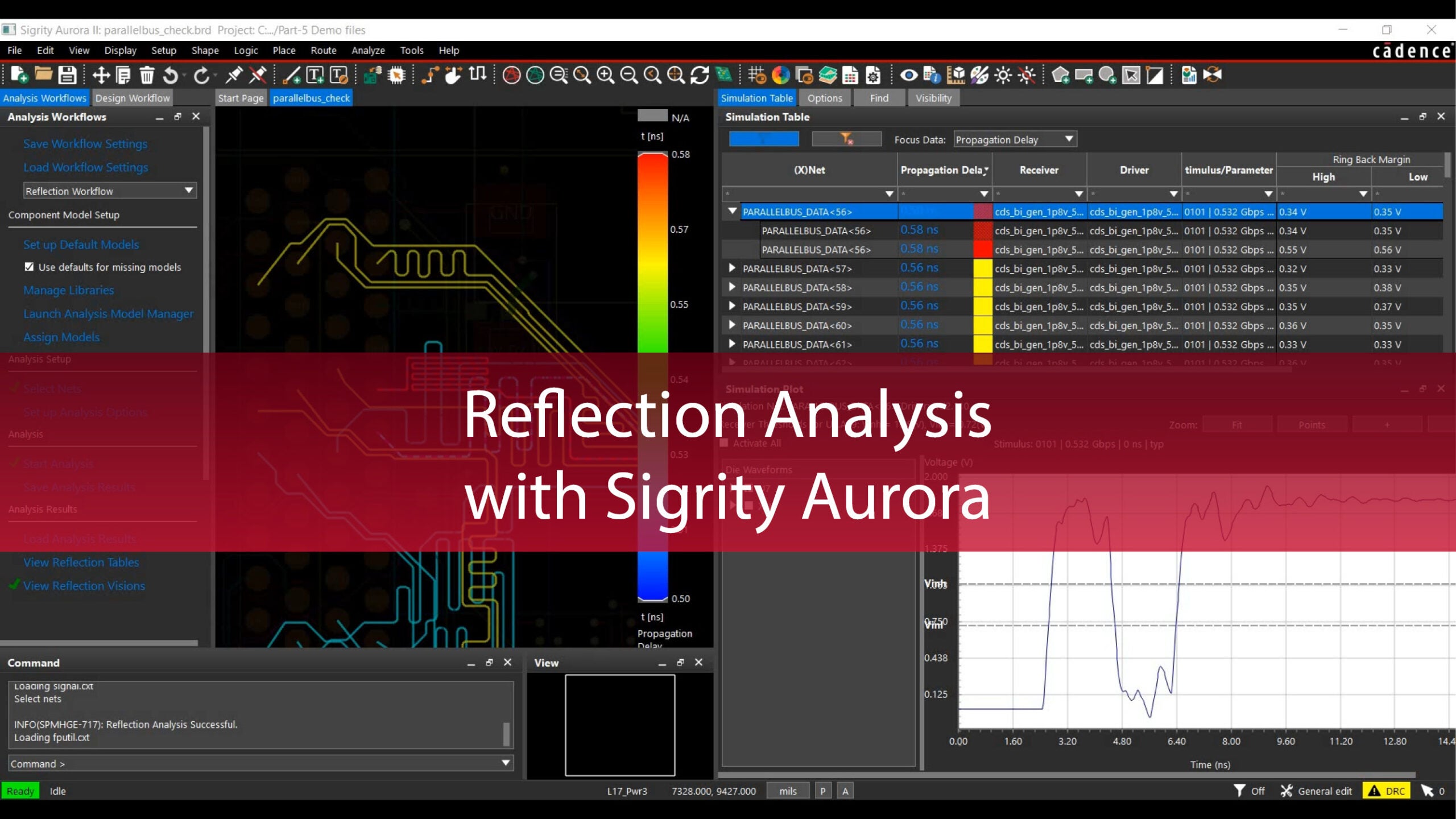Toggle Use defaults for missing models checkbox
The height and width of the screenshot is (819, 1456).
(x=29, y=267)
